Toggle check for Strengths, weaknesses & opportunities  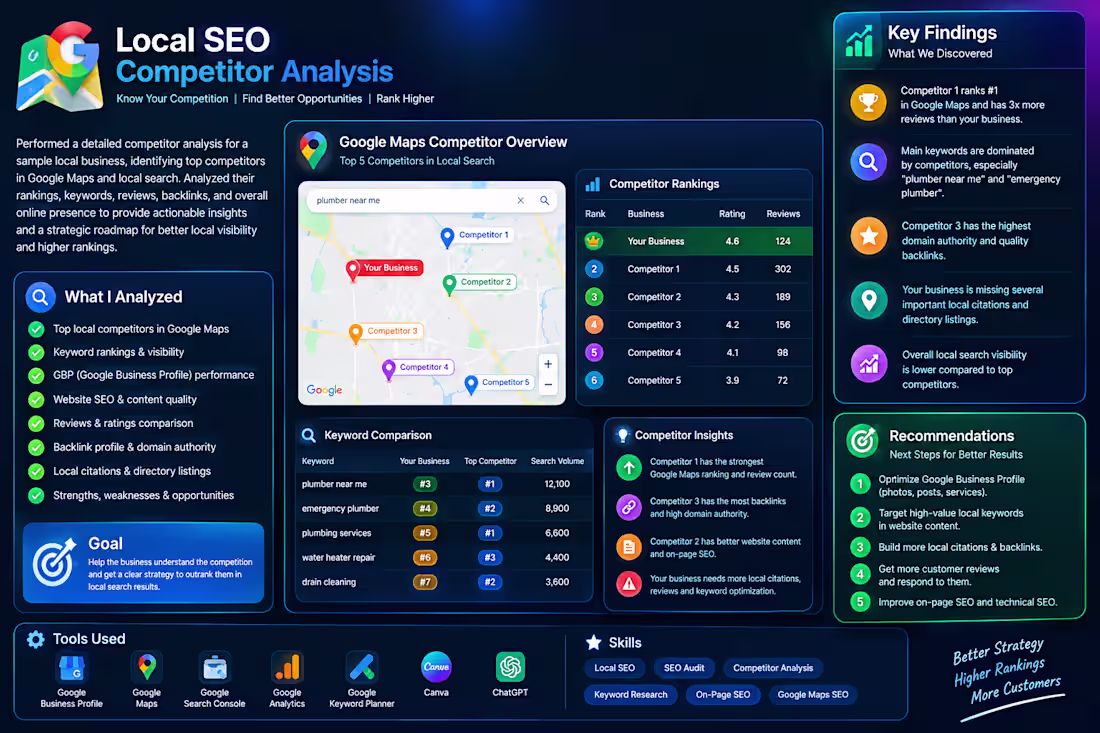pos(36,496)
